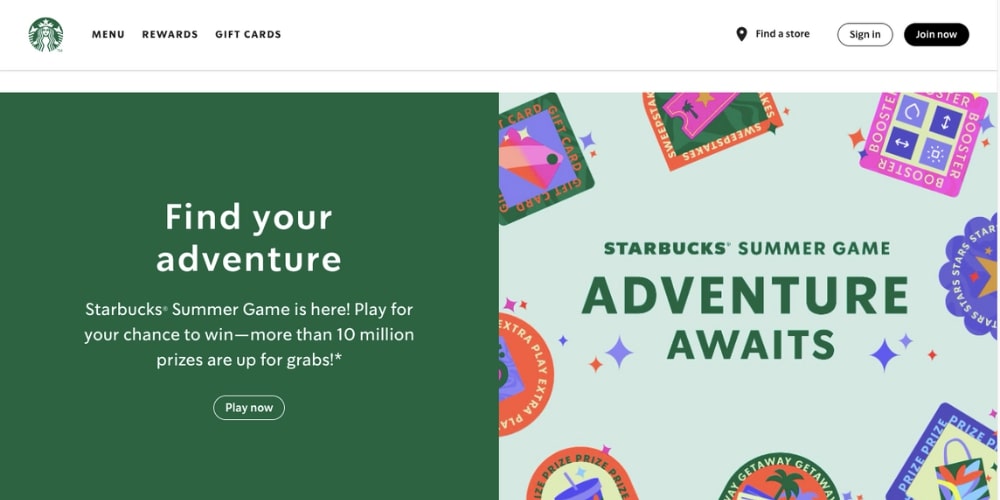Viewport: 1000px width, 500px height.
Task: Click the Prize cup circular badge
Action: pyautogui.click(x=582, y=474)
